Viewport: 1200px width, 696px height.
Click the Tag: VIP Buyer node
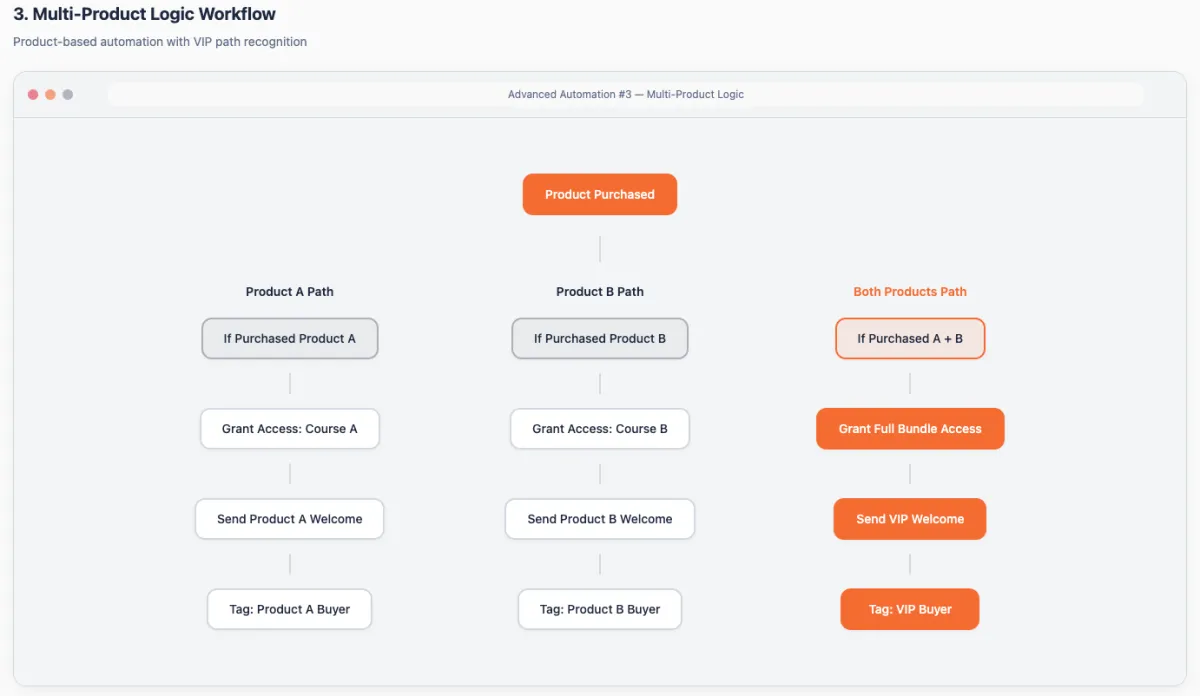coord(910,609)
